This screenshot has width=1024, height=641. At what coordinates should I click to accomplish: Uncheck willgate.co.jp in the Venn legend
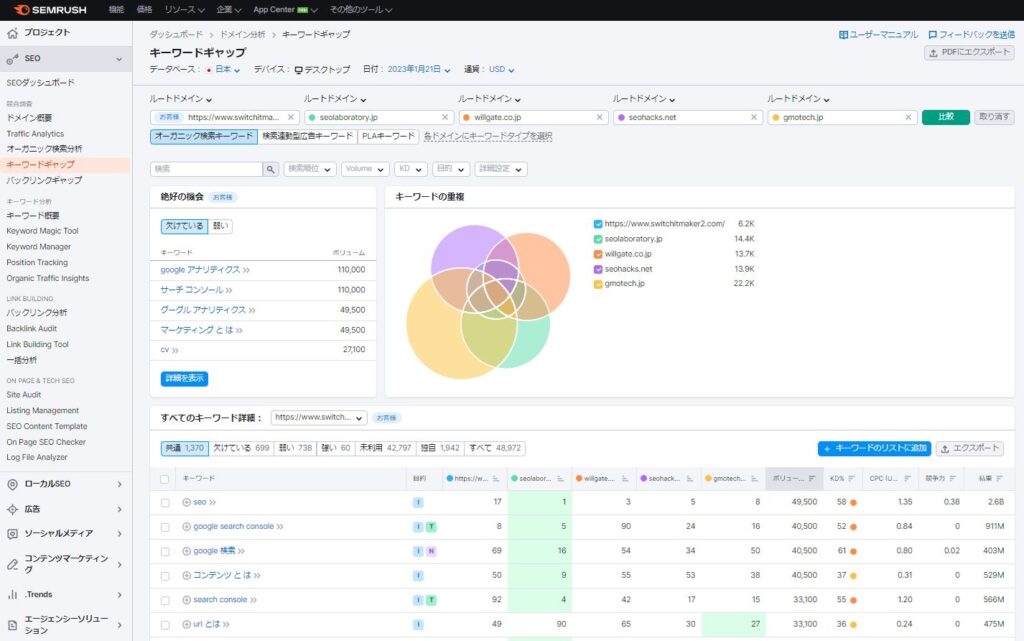598,254
